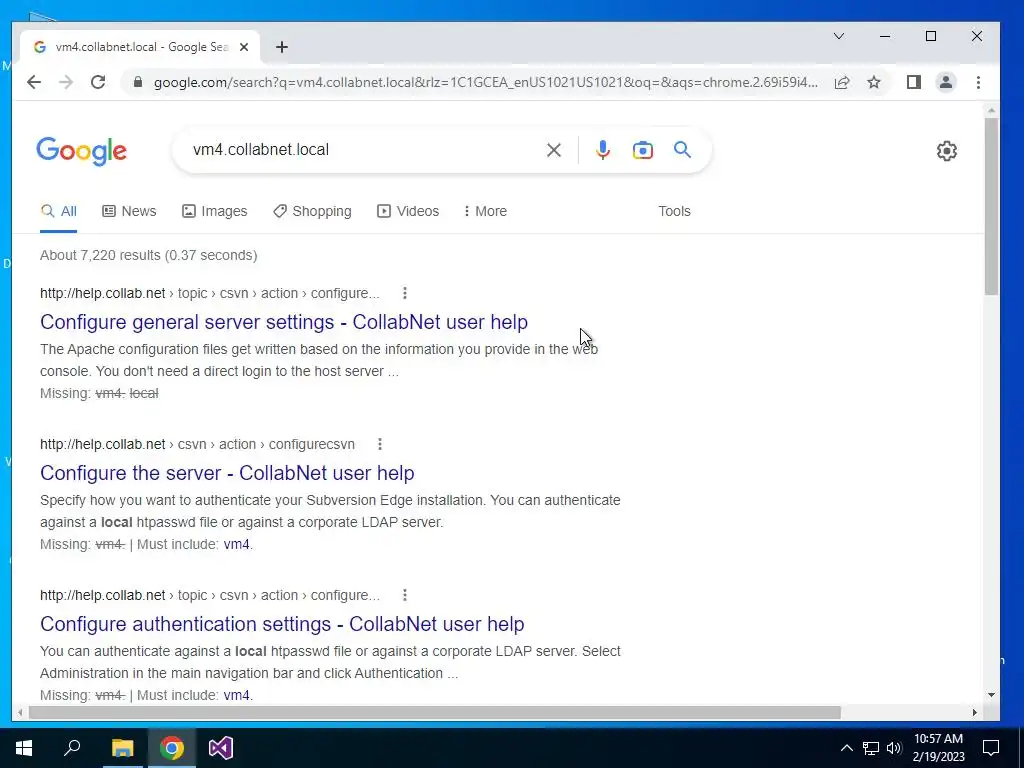Viewport: 1024px width, 768px height.
Task: Click the Chrome profile avatar
Action: tap(945, 82)
